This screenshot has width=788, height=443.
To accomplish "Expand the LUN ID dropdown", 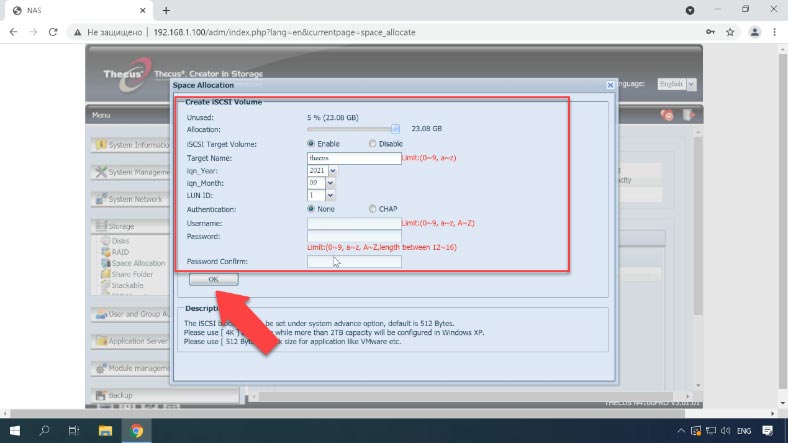I will [330, 195].
